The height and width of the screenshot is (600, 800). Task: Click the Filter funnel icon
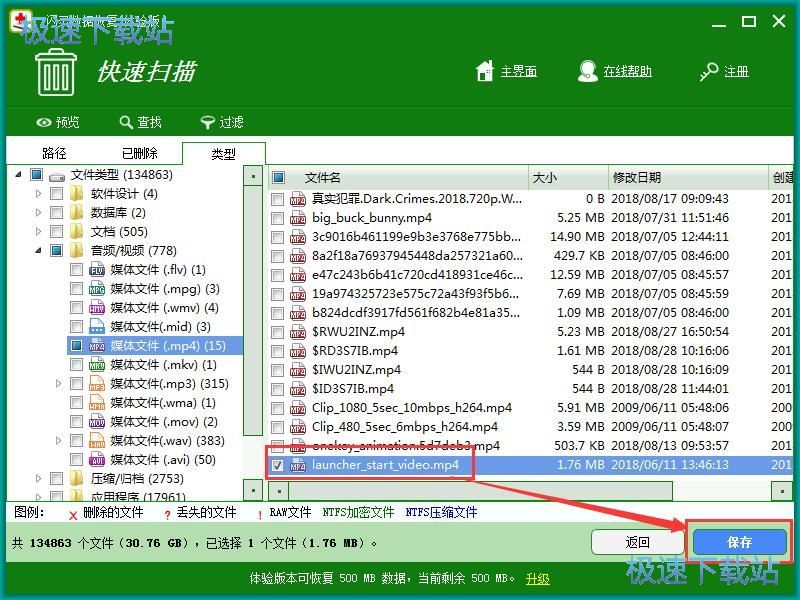pyautogui.click(x=208, y=122)
